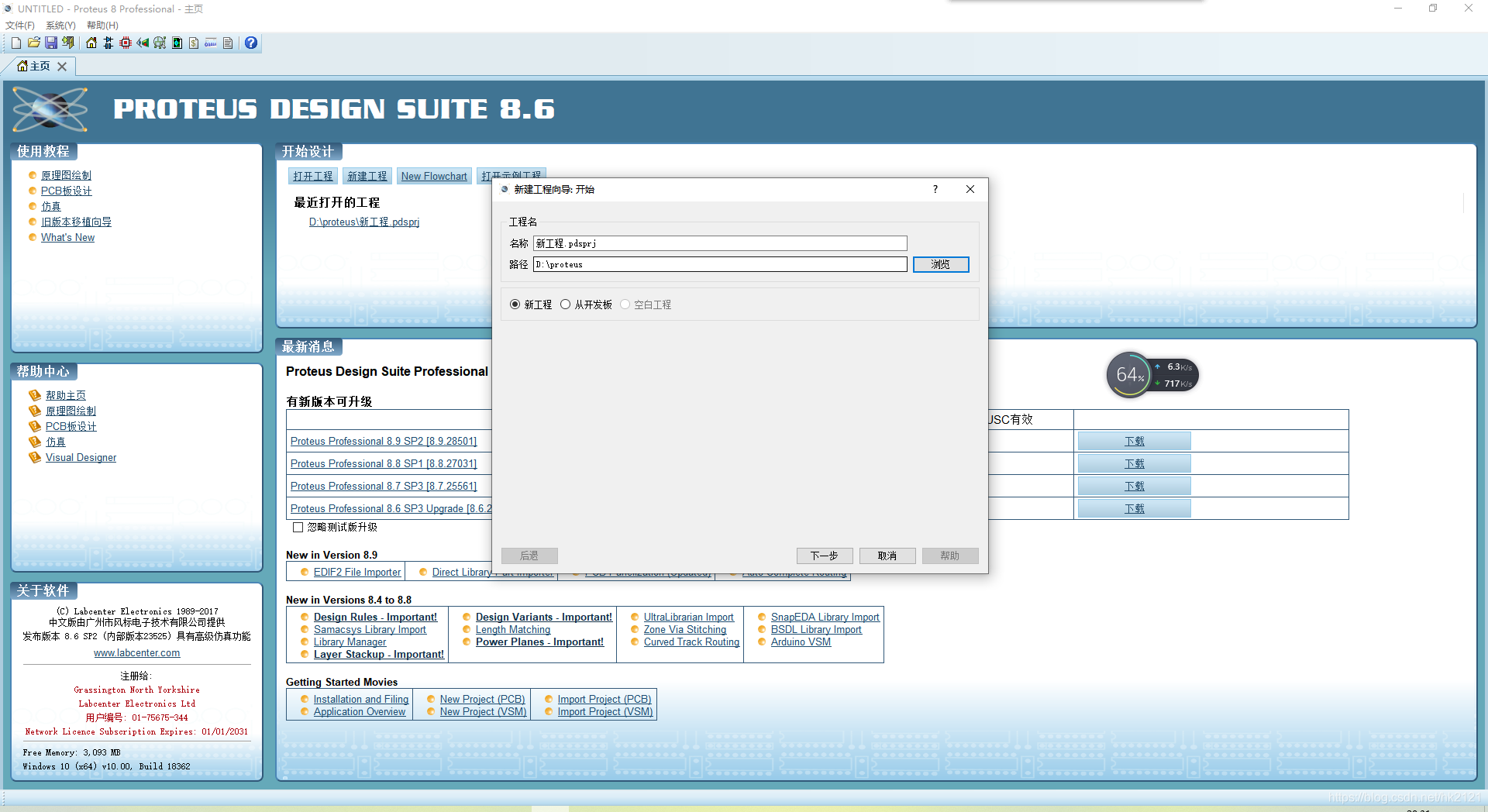This screenshot has height=812, width=1488.
Task: Close the 主页 tab with its X
Action: 62,67
